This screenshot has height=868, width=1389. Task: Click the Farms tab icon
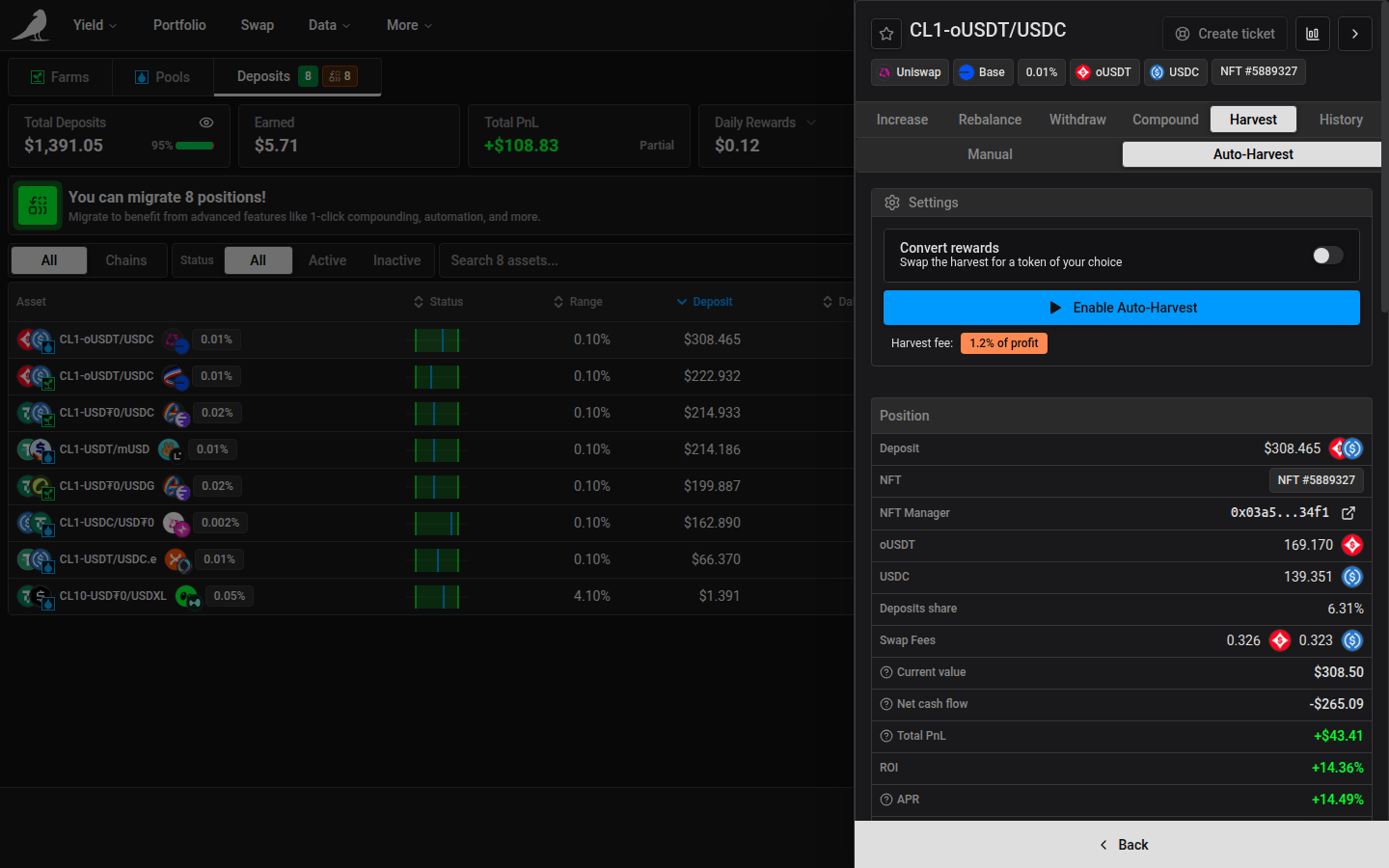tap(38, 77)
